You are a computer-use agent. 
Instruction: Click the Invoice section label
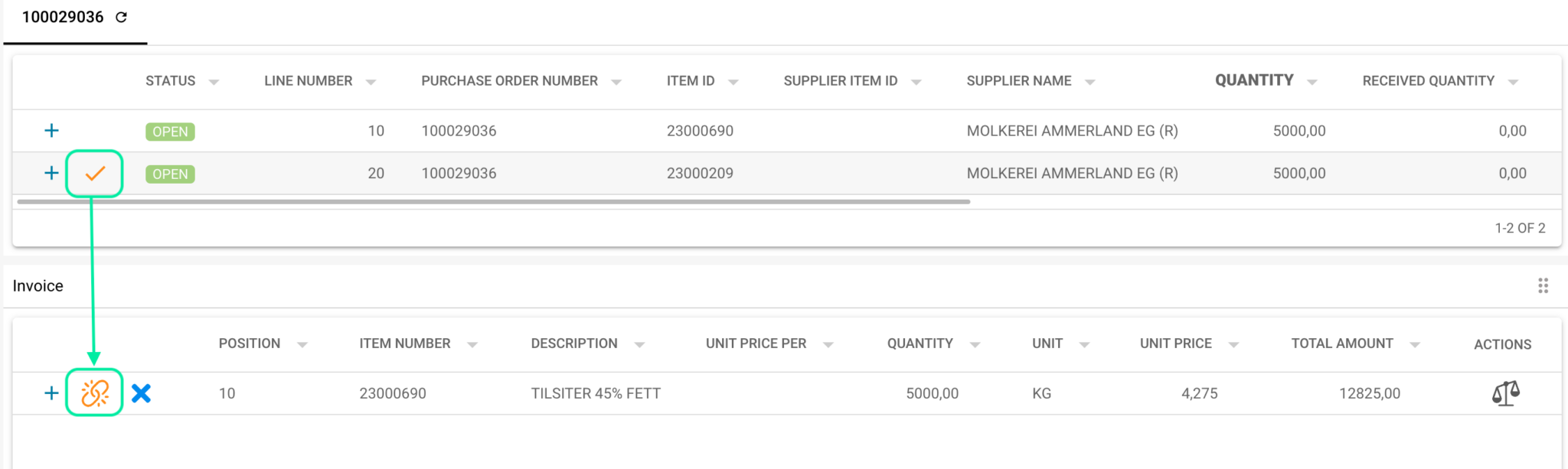pyautogui.click(x=38, y=285)
